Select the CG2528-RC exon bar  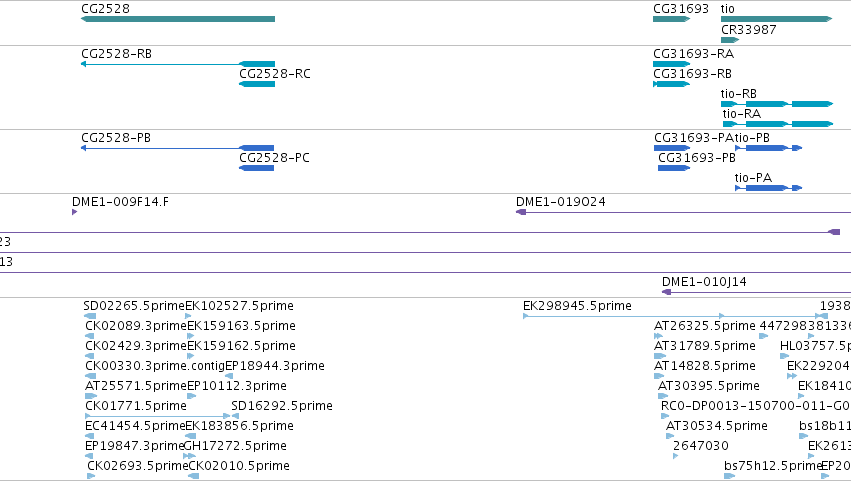[x=257, y=84]
